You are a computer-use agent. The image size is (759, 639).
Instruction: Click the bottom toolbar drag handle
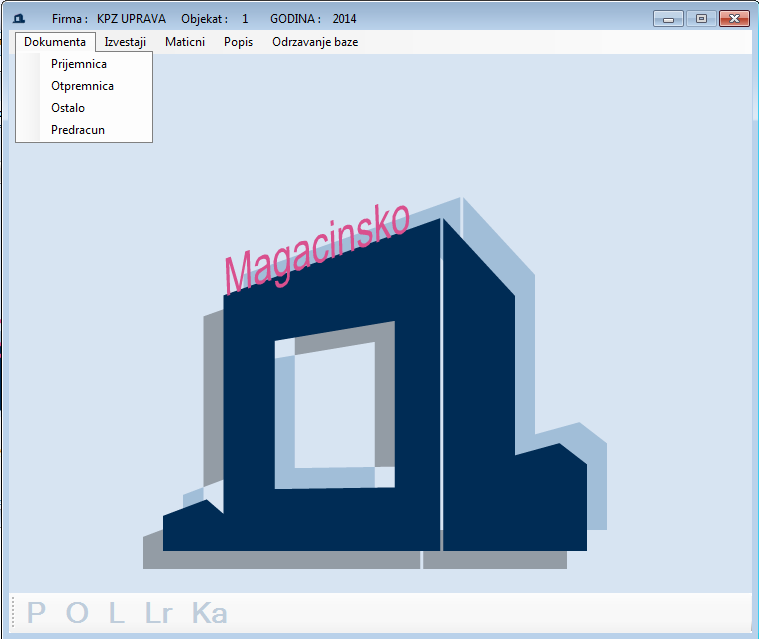[x=13, y=612]
